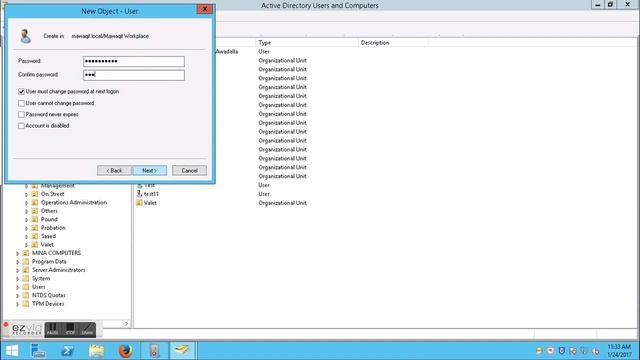This screenshot has width=640, height=360.
Task: Close the New Object - User dialog
Action: [205, 9]
